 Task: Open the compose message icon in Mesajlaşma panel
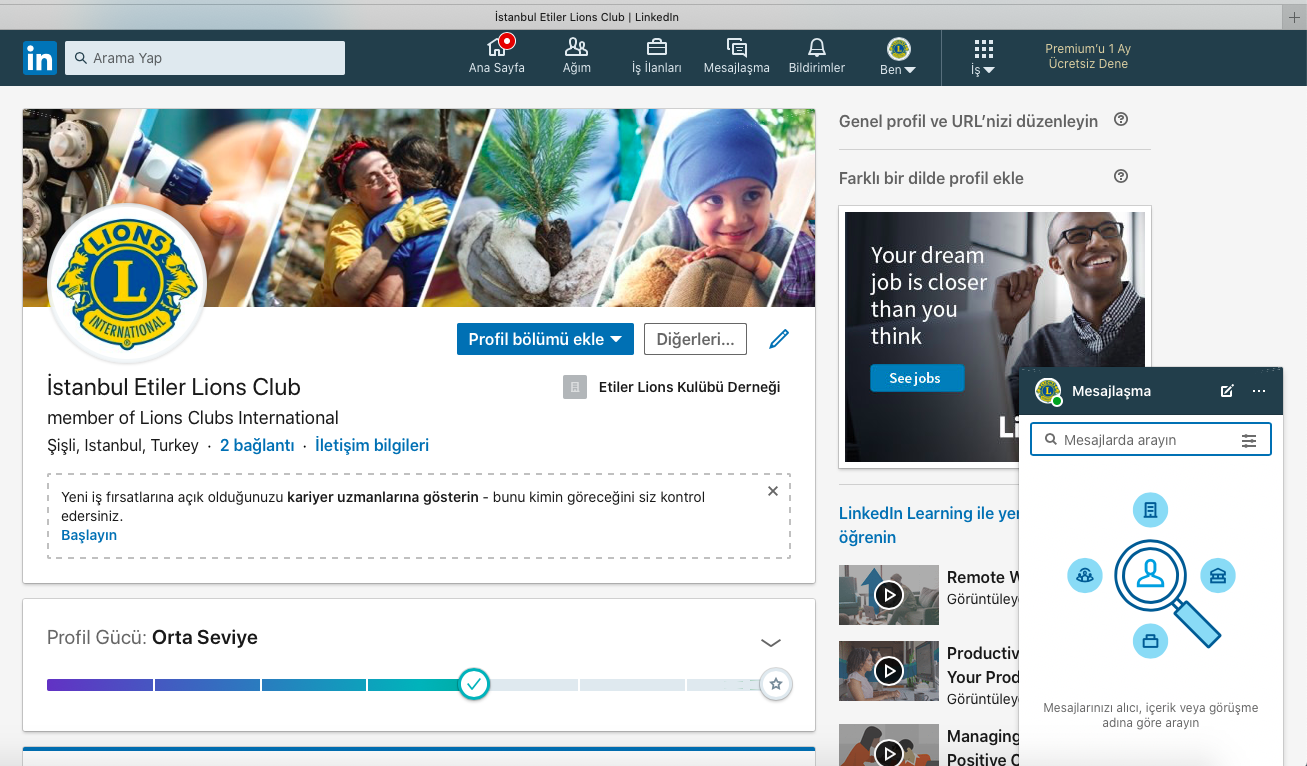click(x=1227, y=391)
